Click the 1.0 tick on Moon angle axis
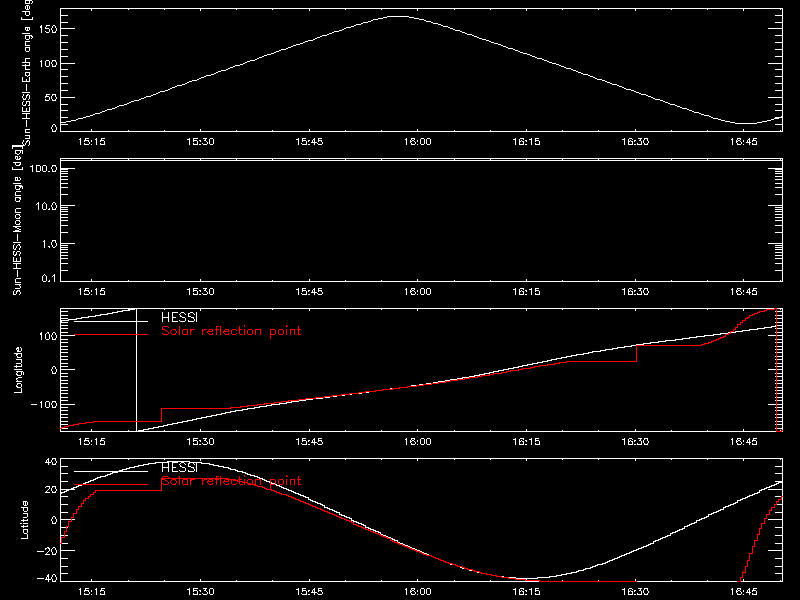800x600 pixels. [x=49, y=244]
